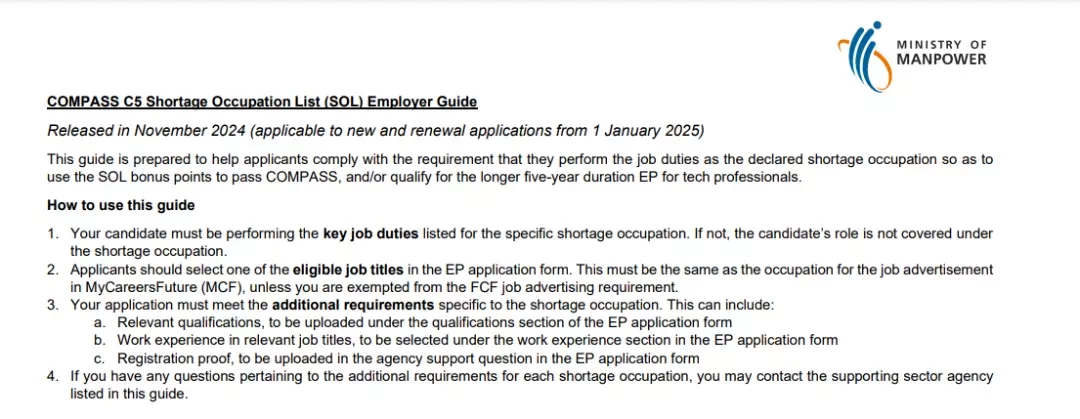Click the bold 'key job duties' phrase
This screenshot has height=419, width=1080.
[x=371, y=234]
